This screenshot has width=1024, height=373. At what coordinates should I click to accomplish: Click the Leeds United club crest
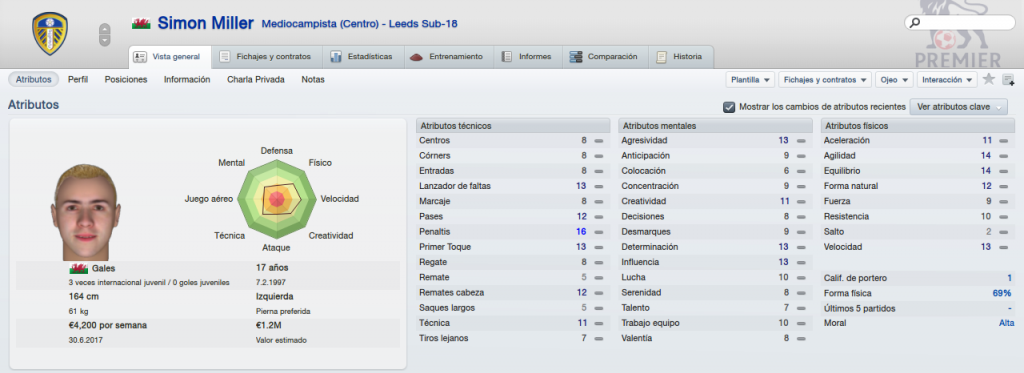pos(50,34)
